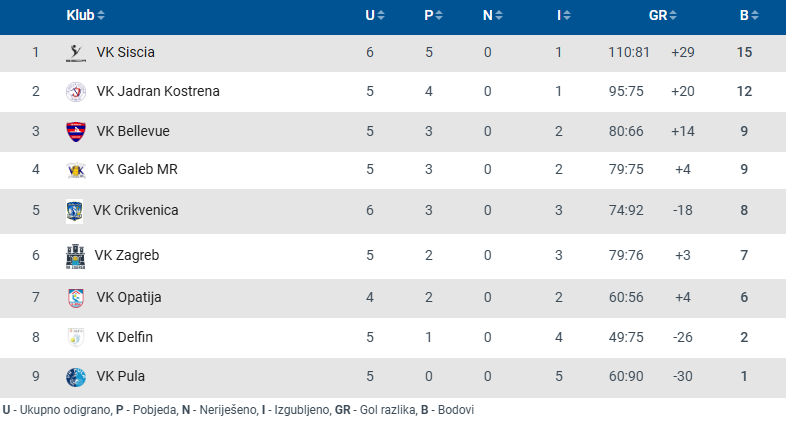The height and width of the screenshot is (423, 786).
Task: Open the VK Opatija team name link
Action: click(x=129, y=298)
